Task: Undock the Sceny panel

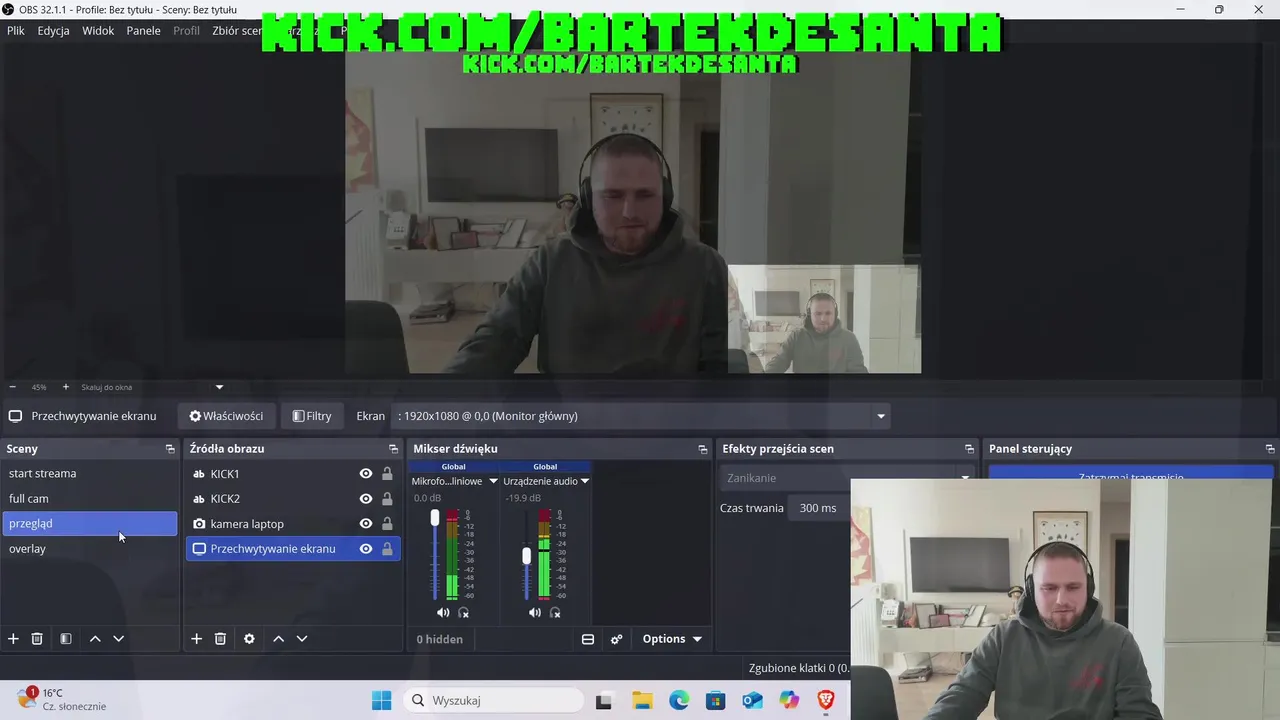Action: click(170, 449)
